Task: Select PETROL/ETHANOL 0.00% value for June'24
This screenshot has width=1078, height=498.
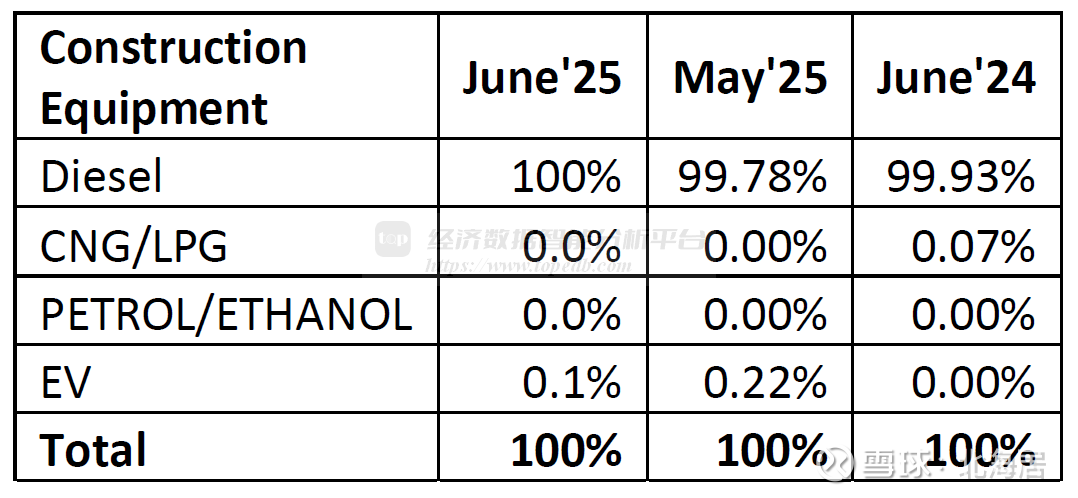Action: [x=973, y=315]
